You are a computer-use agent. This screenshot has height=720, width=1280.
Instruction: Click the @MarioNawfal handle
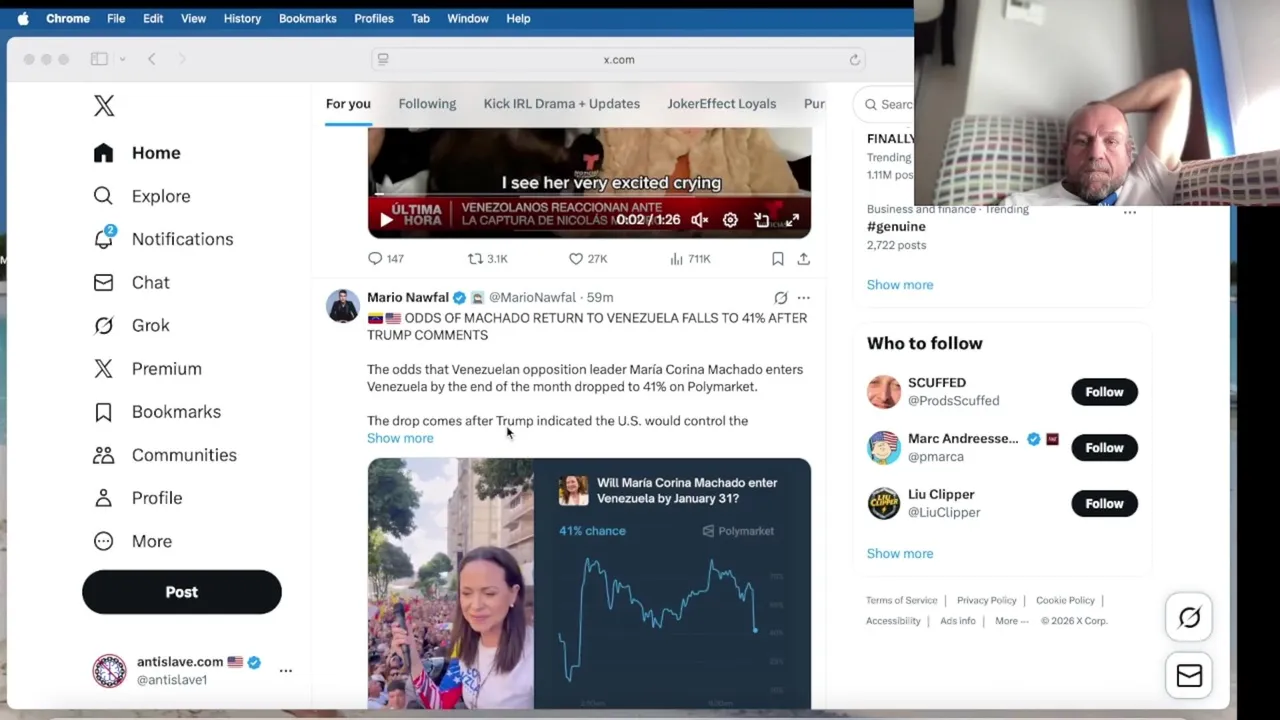(x=532, y=297)
